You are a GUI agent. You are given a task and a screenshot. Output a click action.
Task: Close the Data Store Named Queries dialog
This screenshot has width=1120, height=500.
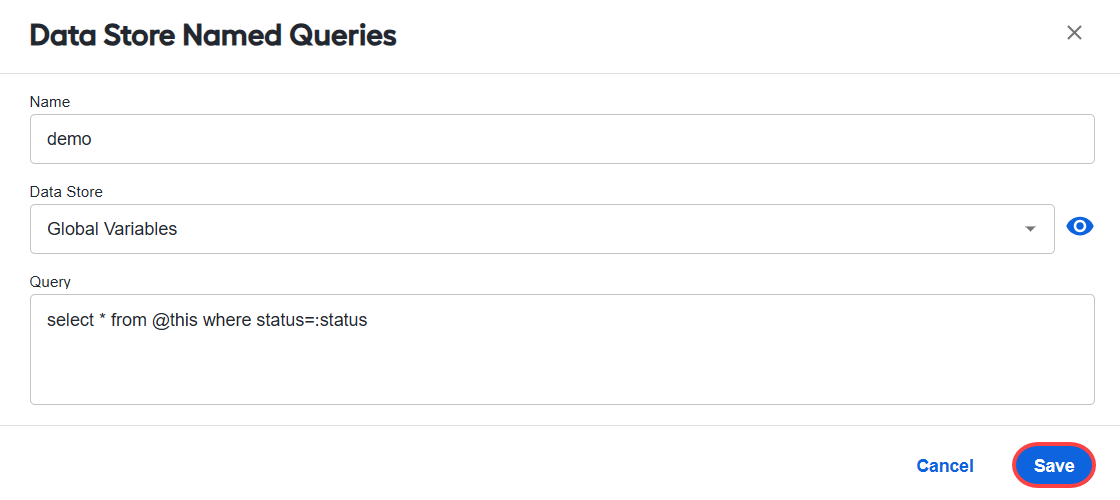click(x=1074, y=33)
